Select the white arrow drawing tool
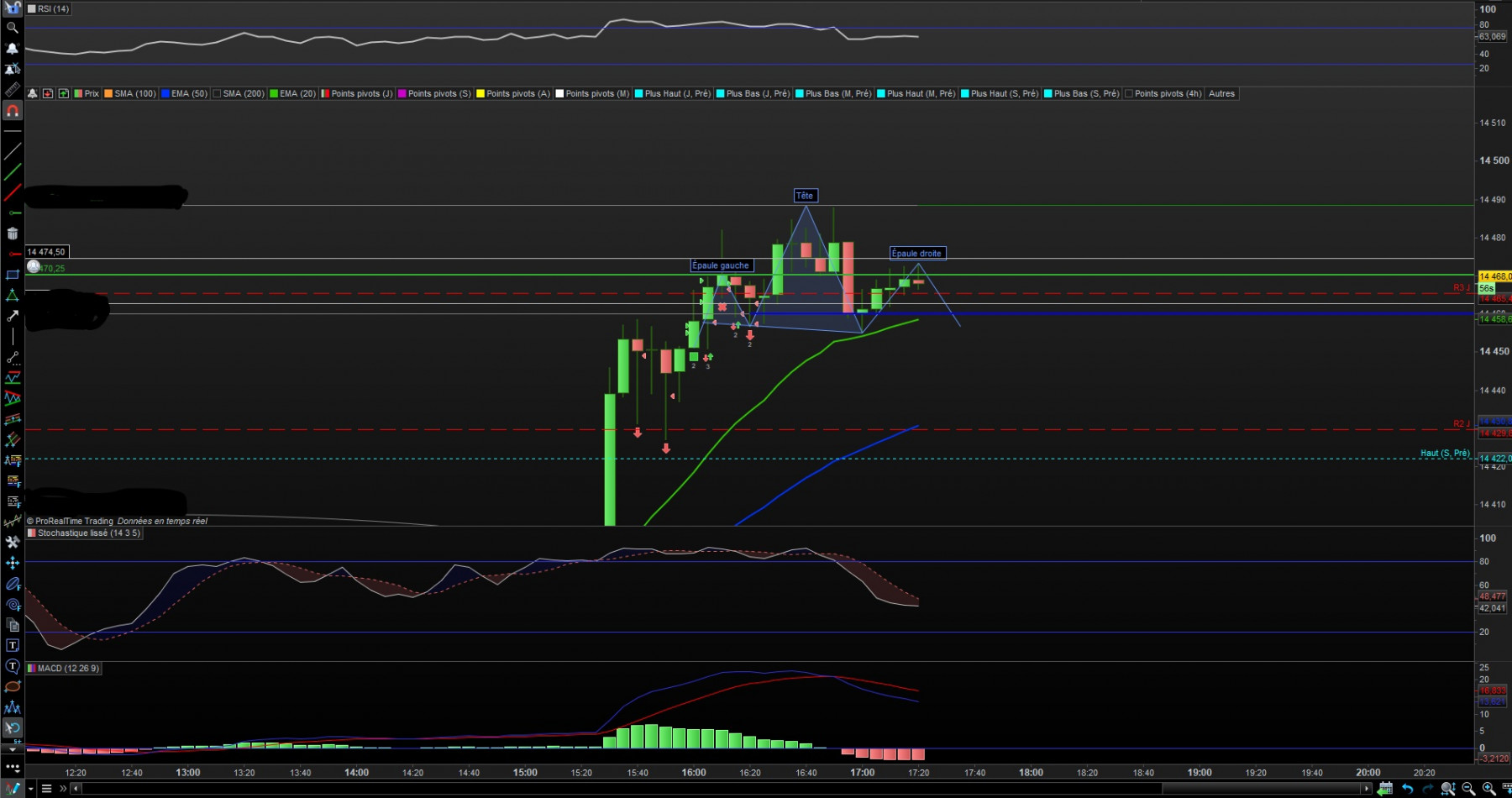The height and width of the screenshot is (798, 1512). [13, 315]
